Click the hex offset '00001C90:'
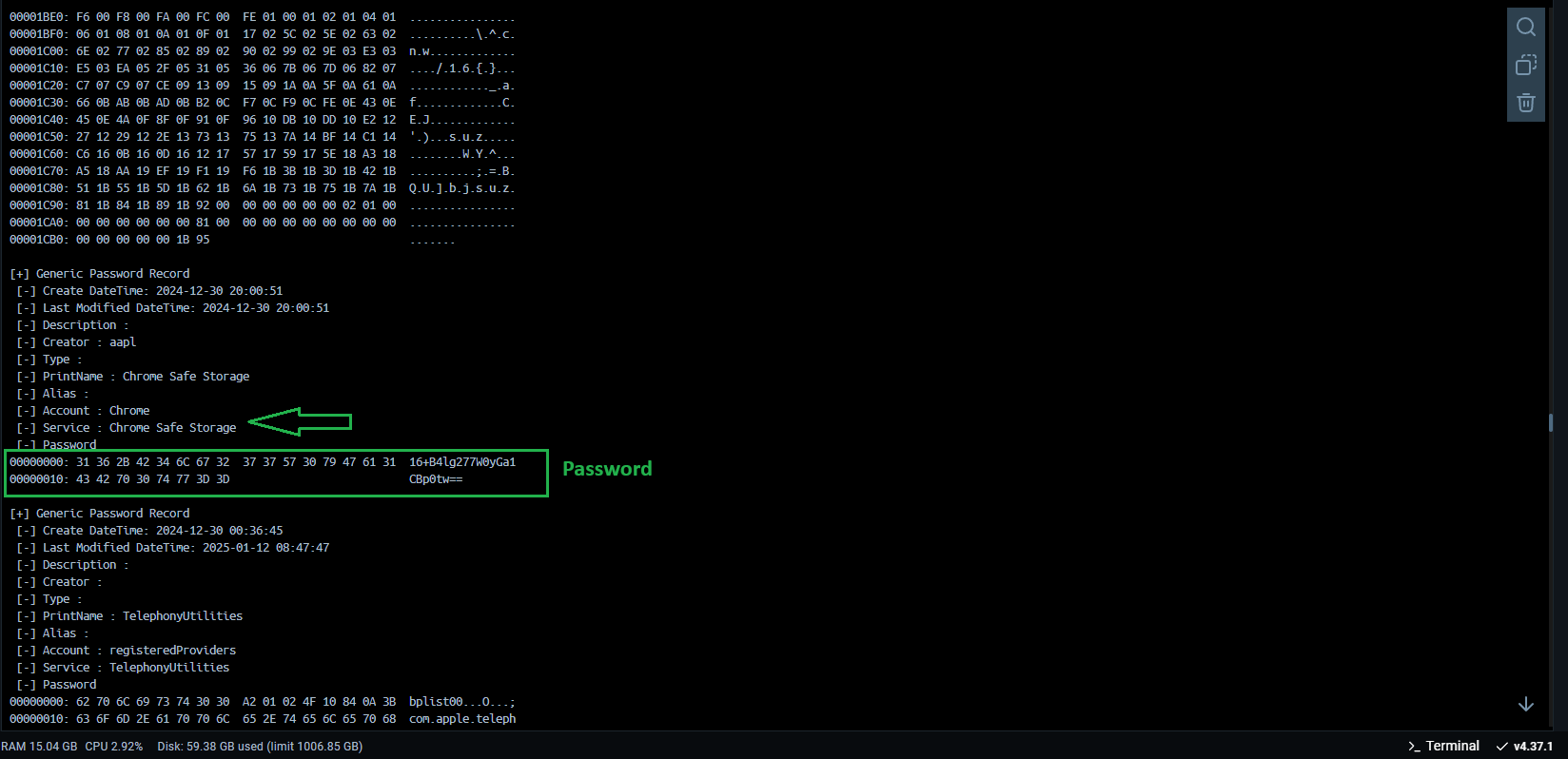Screen dimensions: 1568x759 (x=39, y=205)
